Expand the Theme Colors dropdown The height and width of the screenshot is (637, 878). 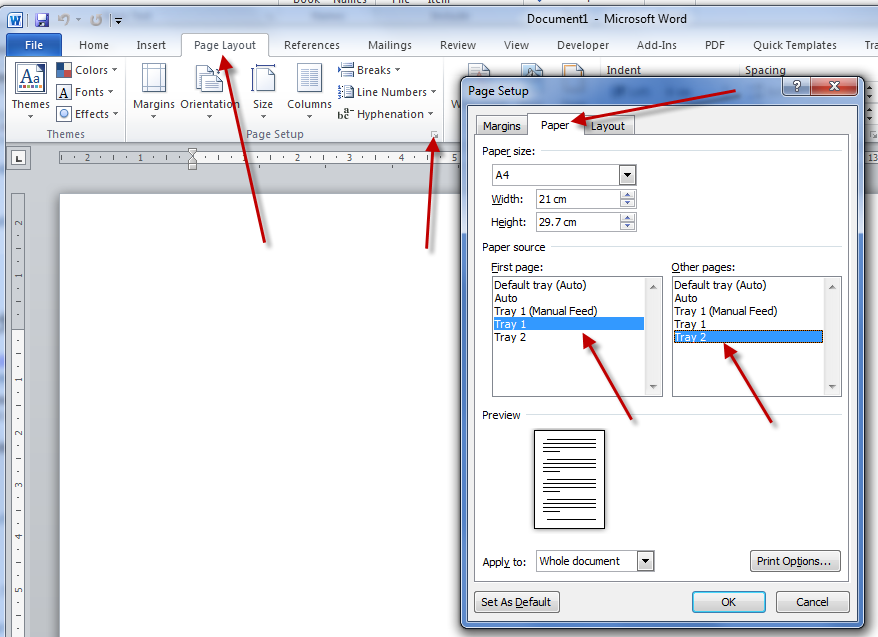[88, 70]
